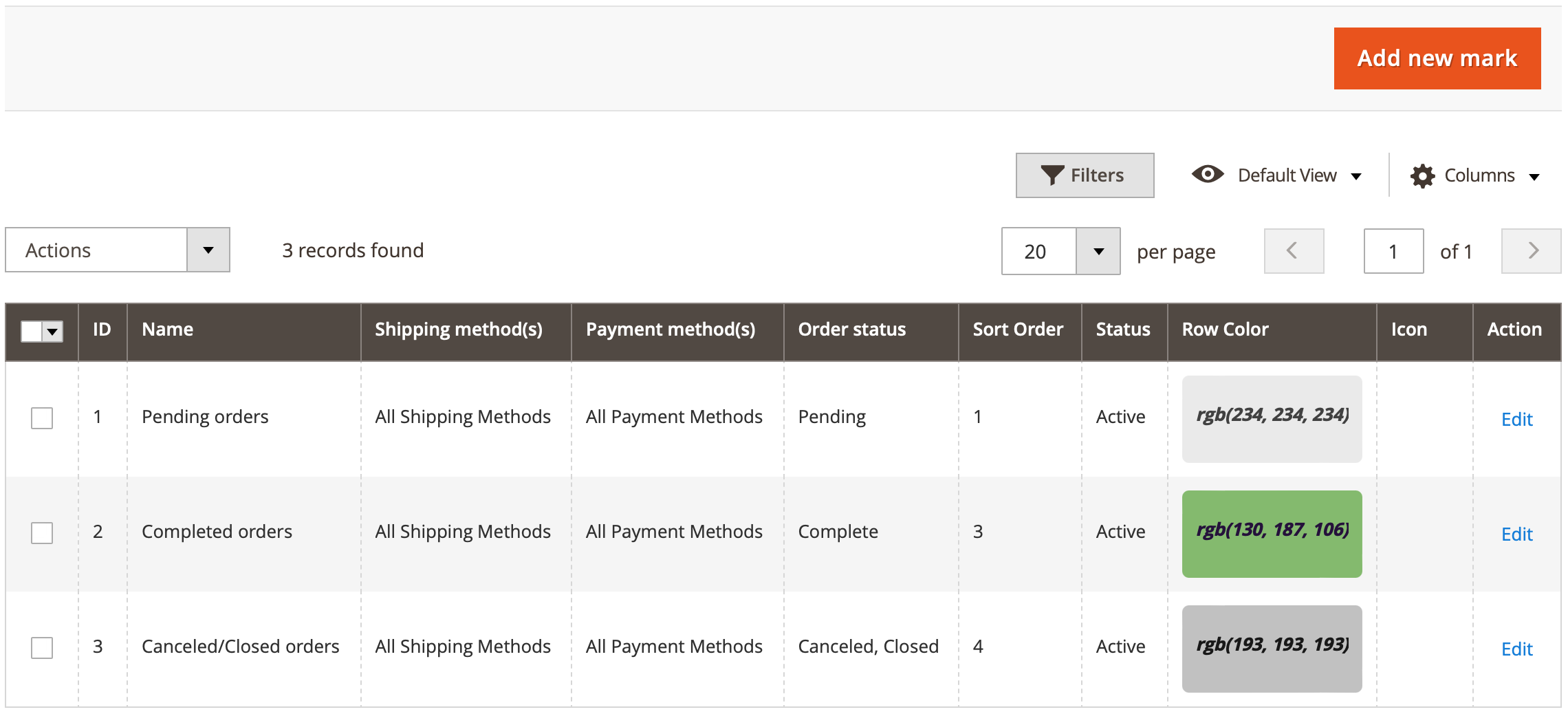Click the 'Completed orders' name cell

(244, 533)
